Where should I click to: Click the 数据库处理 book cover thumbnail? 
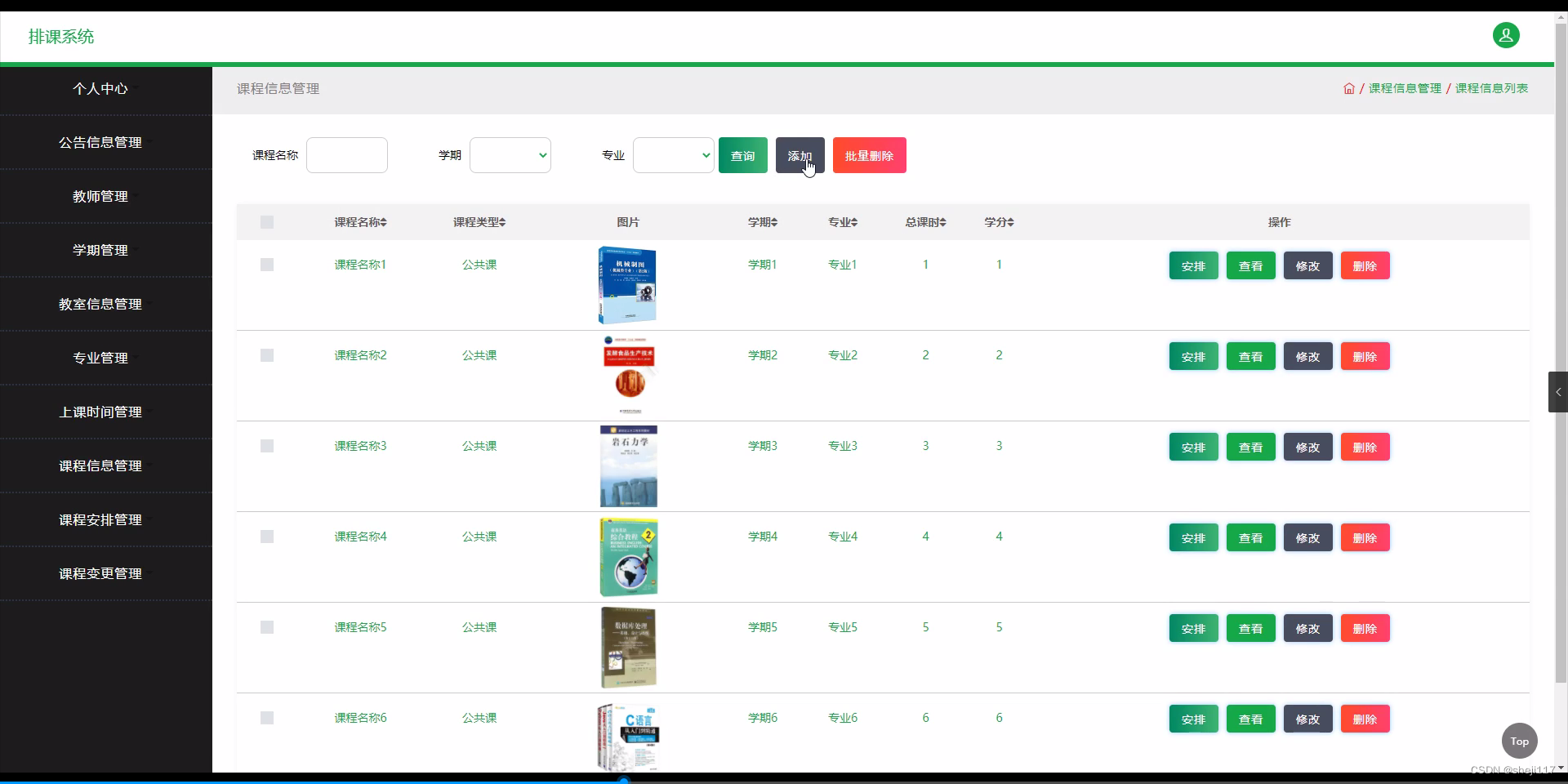(628, 647)
